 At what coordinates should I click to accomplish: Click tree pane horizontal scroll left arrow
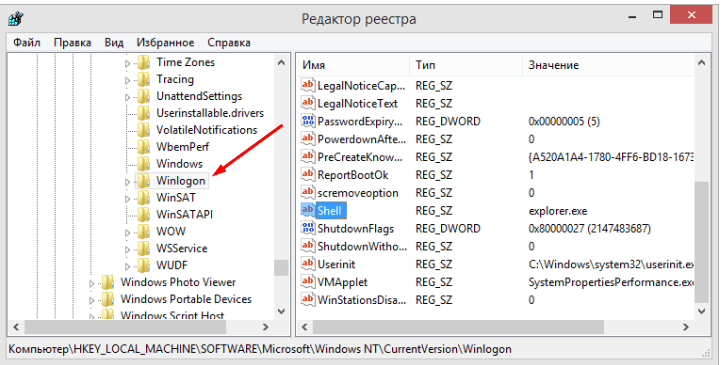coord(16,327)
